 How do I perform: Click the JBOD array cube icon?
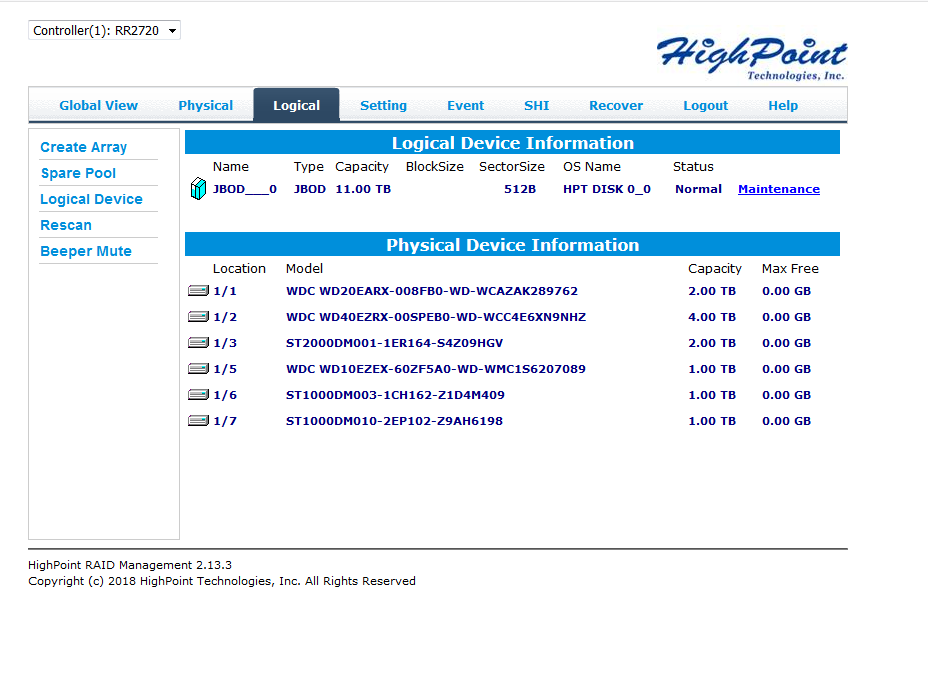tap(198, 189)
